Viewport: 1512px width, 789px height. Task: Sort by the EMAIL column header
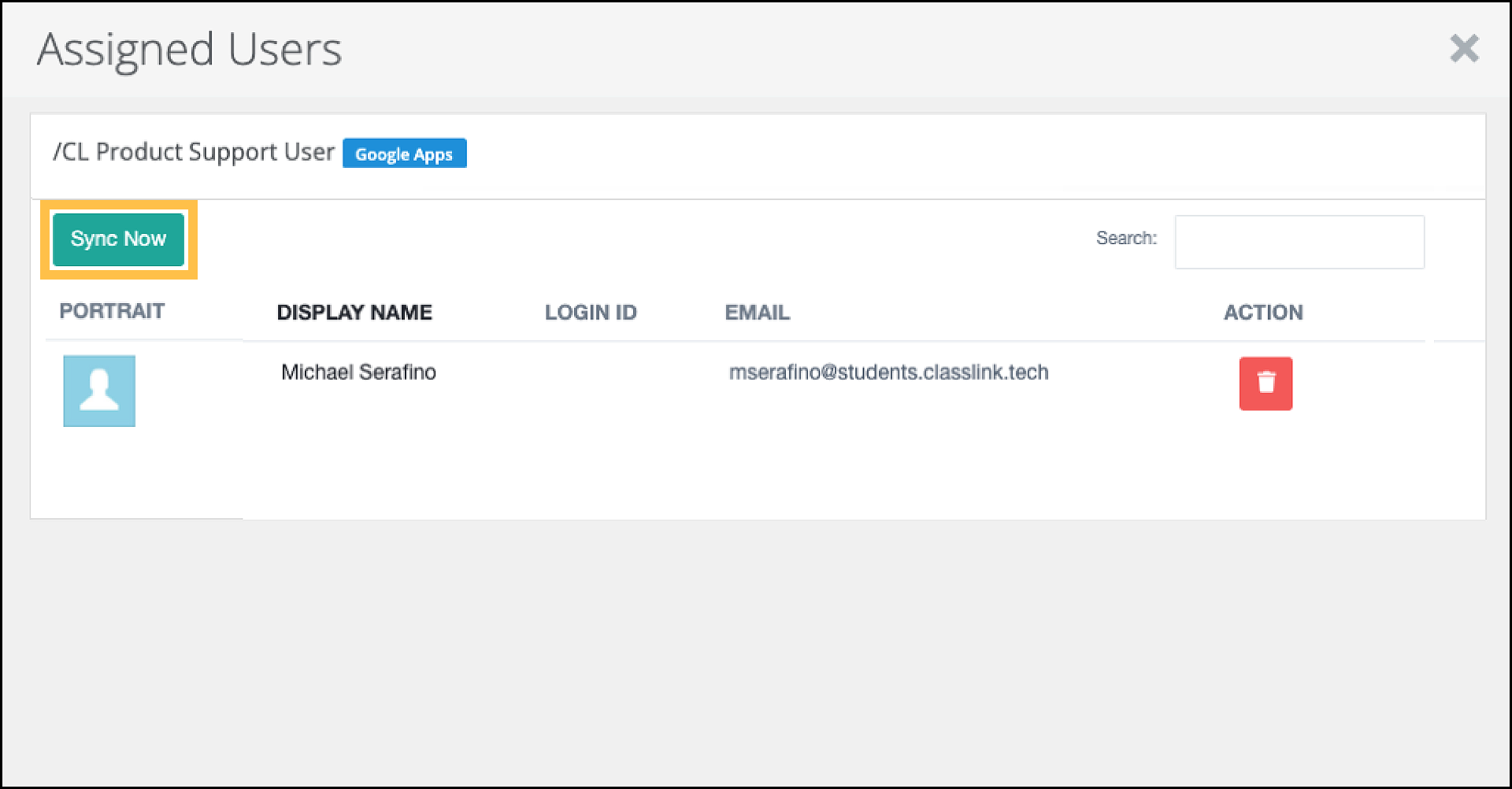[x=757, y=313]
